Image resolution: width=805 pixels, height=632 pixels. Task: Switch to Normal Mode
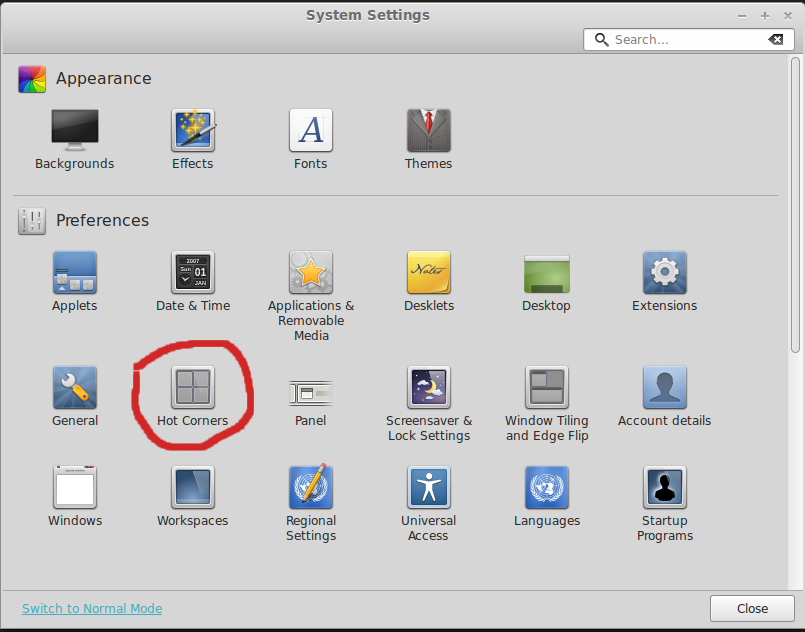91,608
